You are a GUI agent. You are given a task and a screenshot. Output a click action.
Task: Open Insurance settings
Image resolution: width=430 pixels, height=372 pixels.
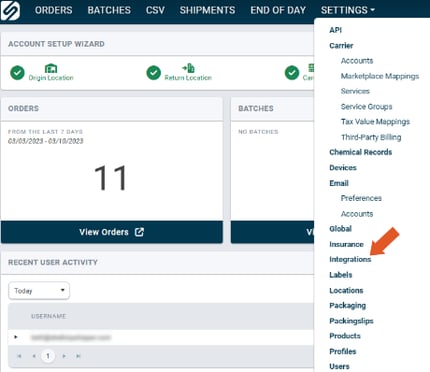point(346,244)
